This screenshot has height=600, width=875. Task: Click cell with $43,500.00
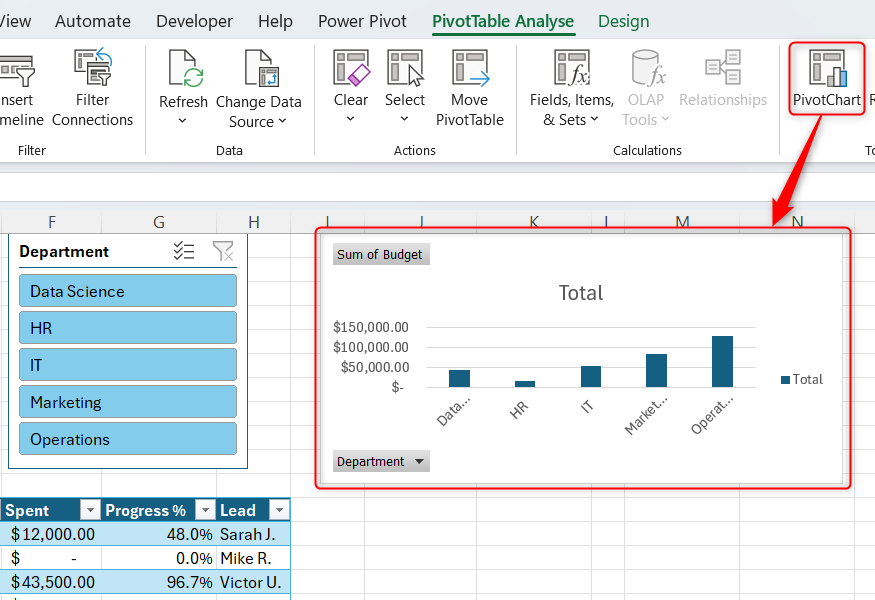click(51, 582)
